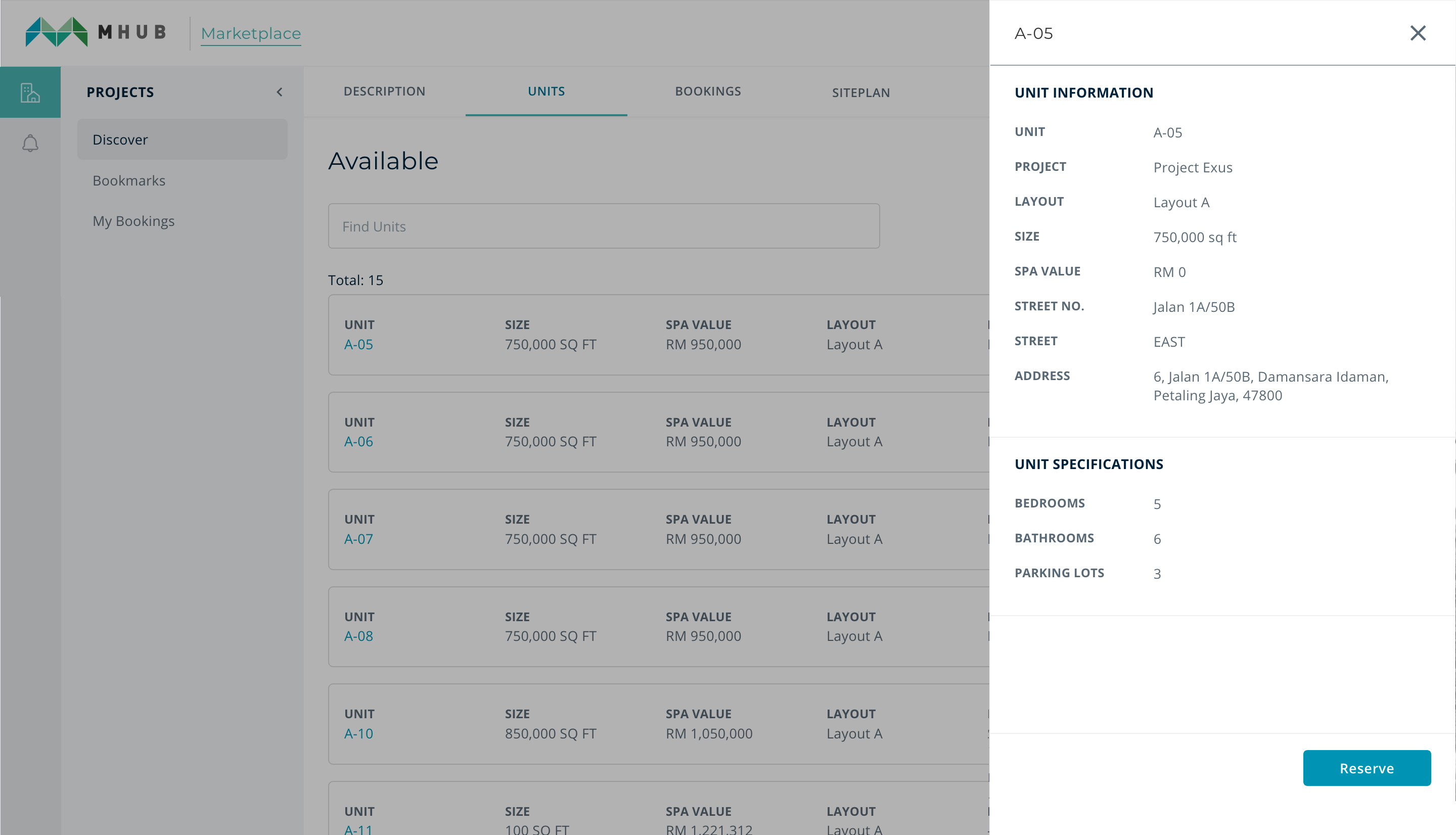The width and height of the screenshot is (1456, 835).
Task: Open unit A-10 link
Action: pos(358,733)
